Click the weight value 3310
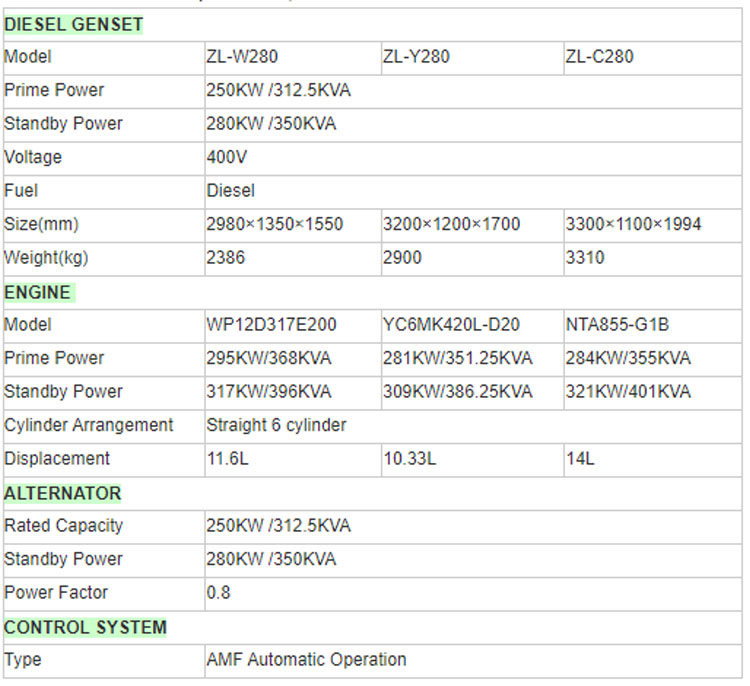The height and width of the screenshot is (686, 750). [x=585, y=258]
